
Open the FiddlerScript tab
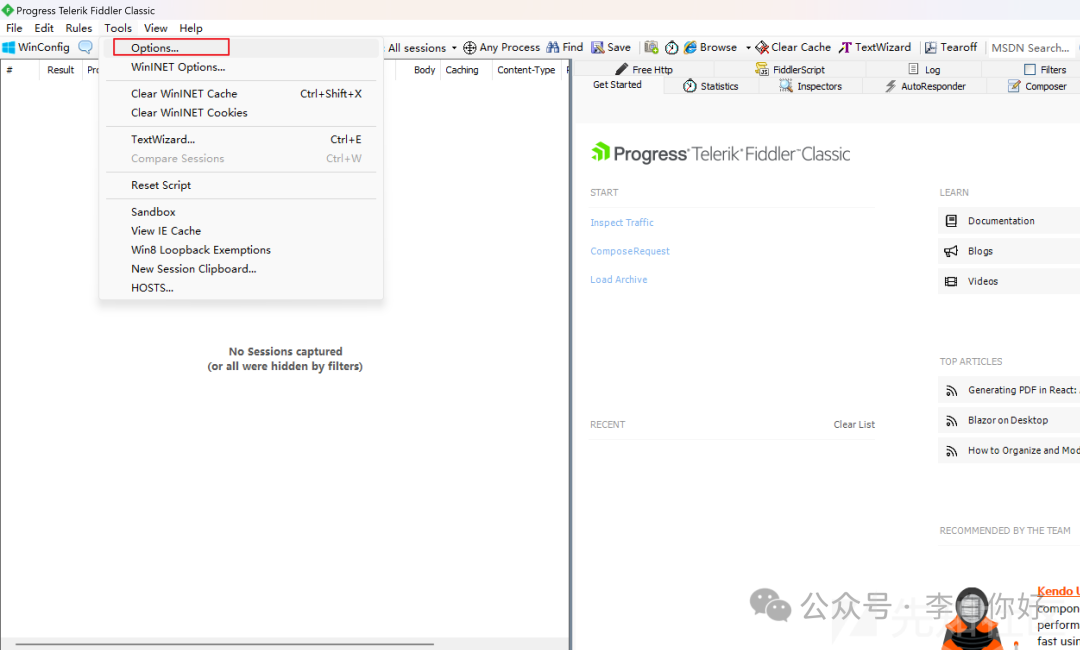(789, 70)
